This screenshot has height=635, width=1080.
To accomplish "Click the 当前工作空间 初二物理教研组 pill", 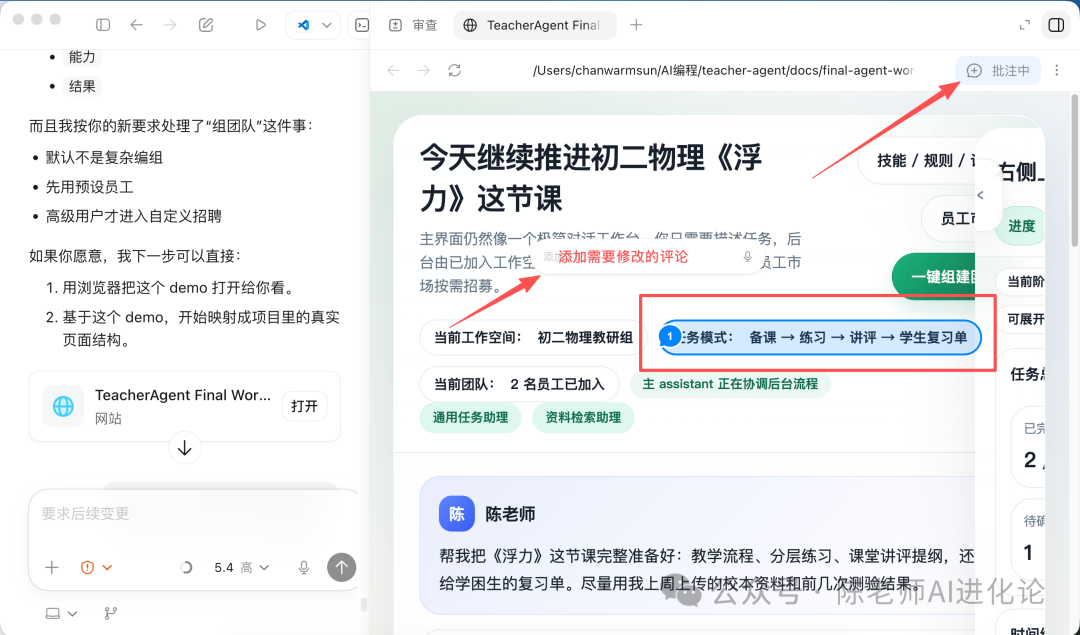I will [533, 337].
